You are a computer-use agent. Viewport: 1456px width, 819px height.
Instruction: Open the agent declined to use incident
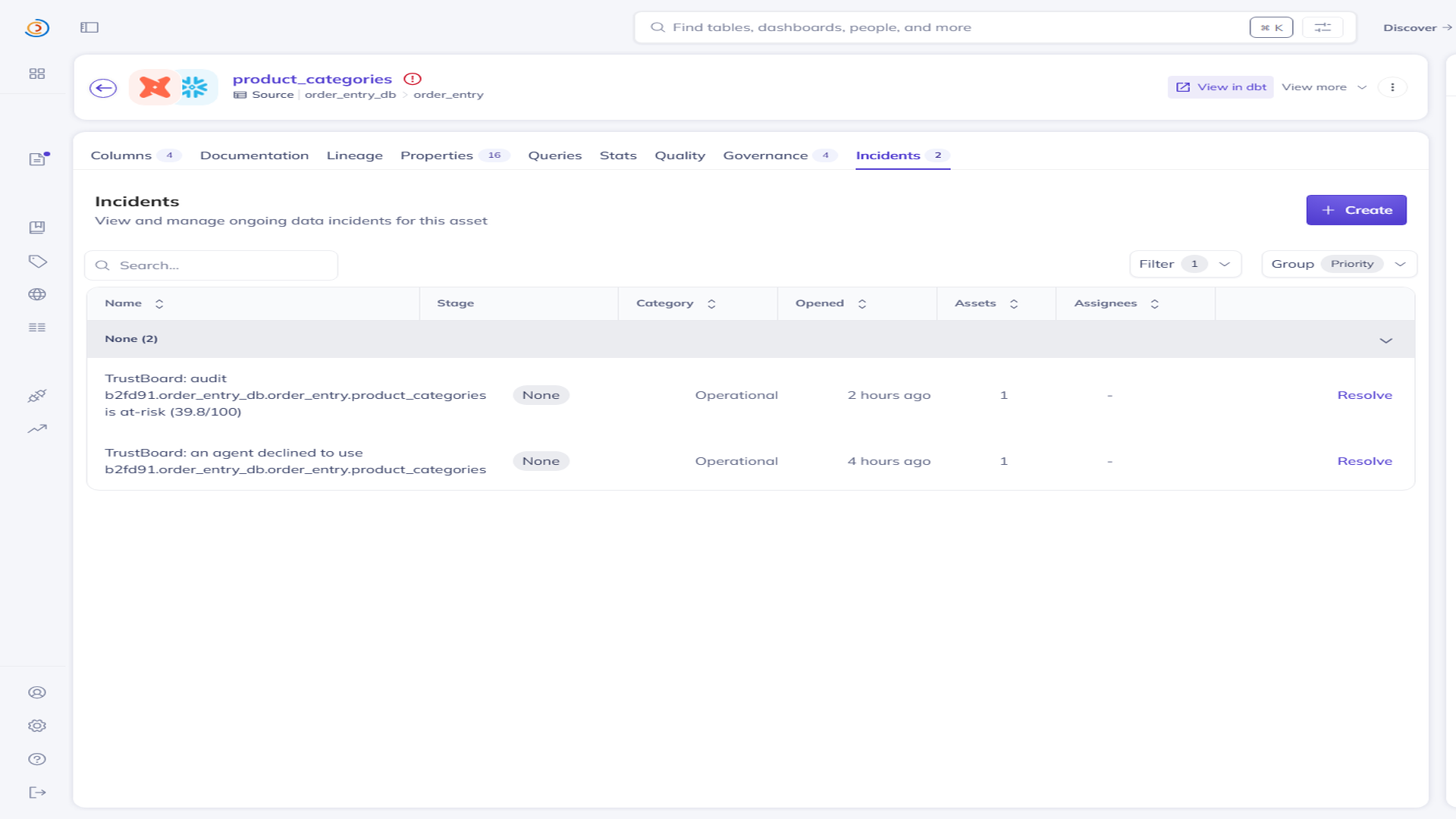[x=295, y=461]
